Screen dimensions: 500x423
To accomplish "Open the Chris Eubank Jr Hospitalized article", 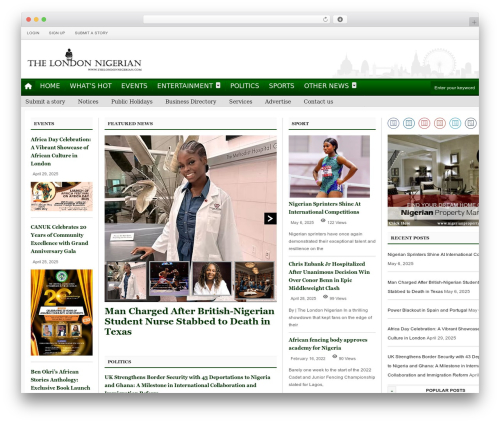I will pyautogui.click(x=329, y=276).
